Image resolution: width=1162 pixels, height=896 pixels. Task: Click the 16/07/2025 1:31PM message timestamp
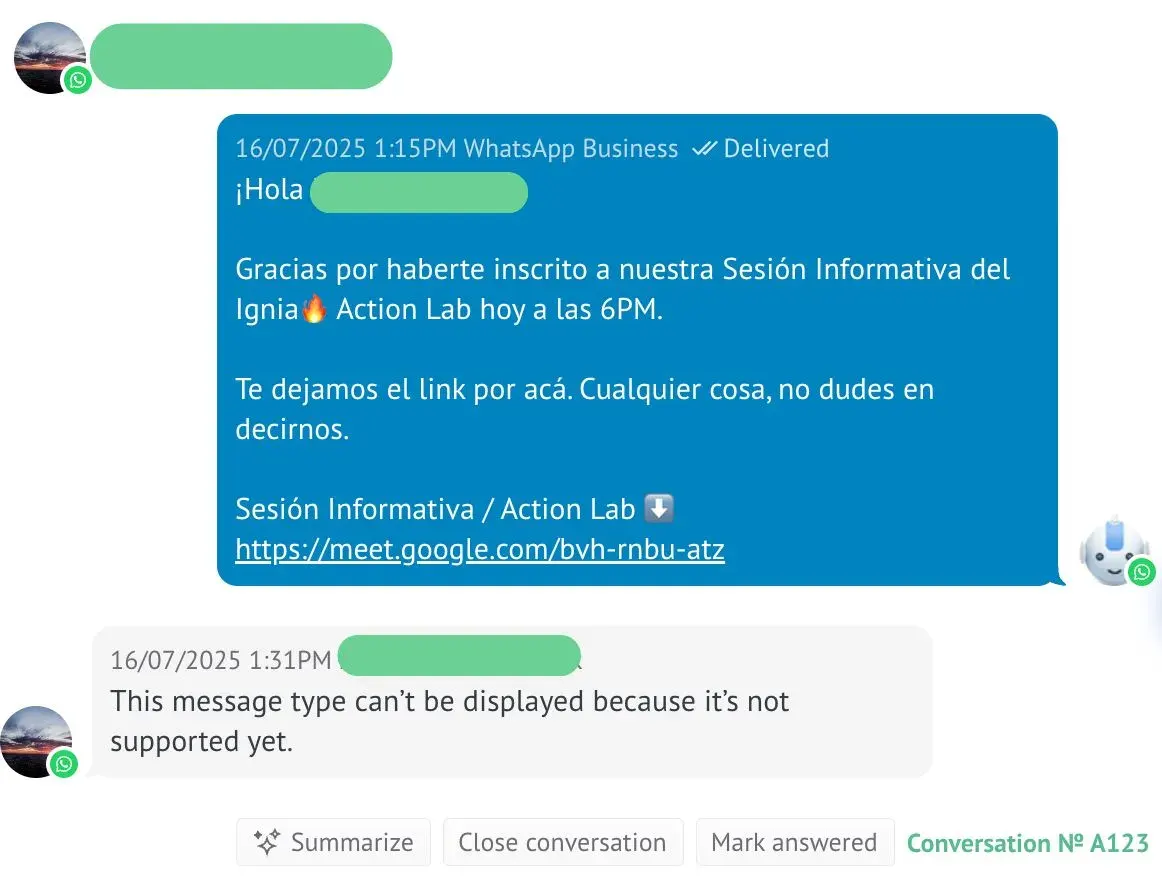click(x=220, y=660)
